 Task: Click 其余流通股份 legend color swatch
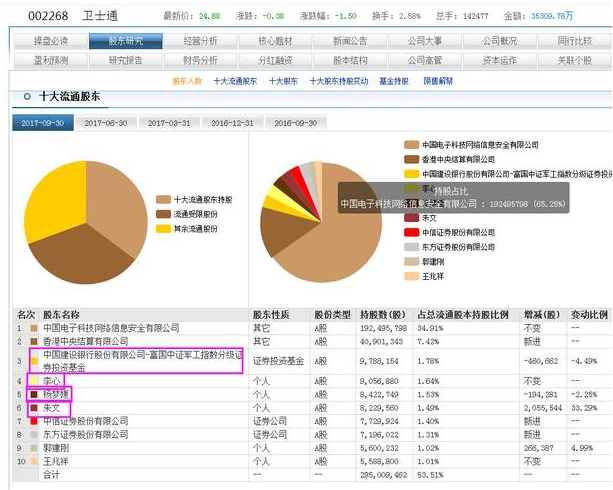click(x=163, y=229)
